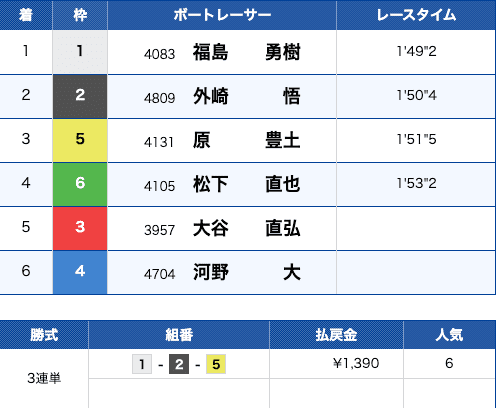Screen dimensions: 498x408
Task: Open racer profile 大谷 直弘
Action: (x=247, y=228)
